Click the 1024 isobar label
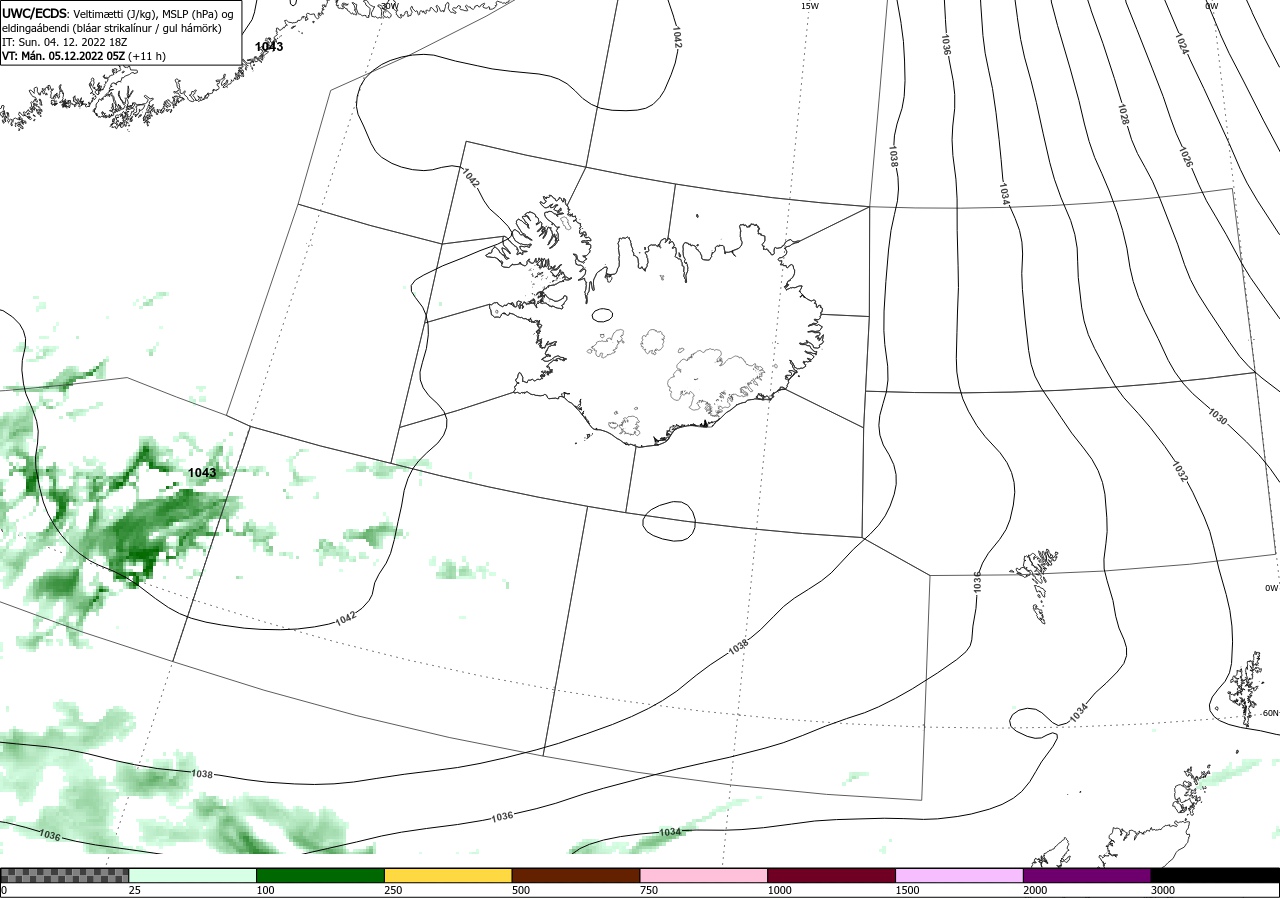This screenshot has height=898, width=1280. 1181,43
